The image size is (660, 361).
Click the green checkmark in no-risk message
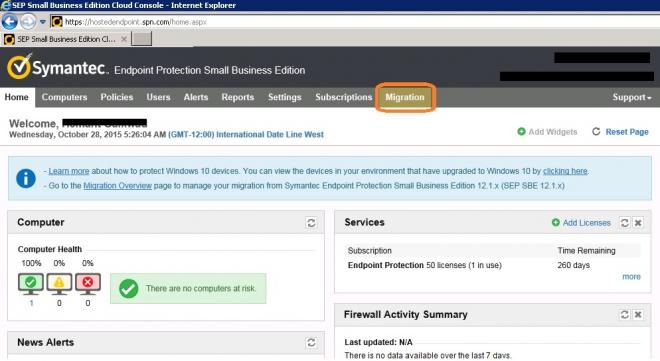pyautogui.click(x=128, y=289)
